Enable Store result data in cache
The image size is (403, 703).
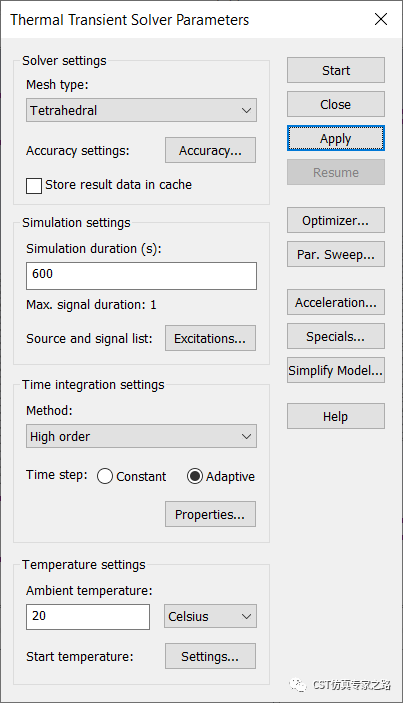[x=34, y=185]
